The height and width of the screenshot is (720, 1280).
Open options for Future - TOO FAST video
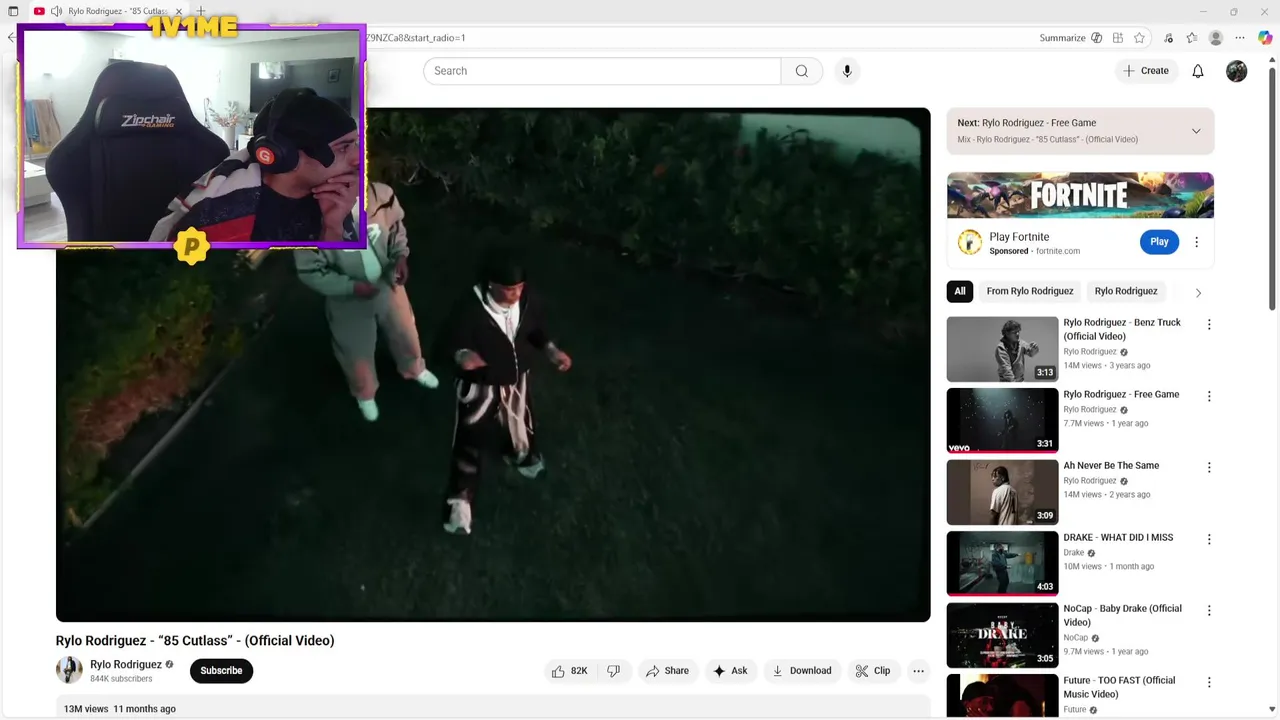[x=1209, y=682]
